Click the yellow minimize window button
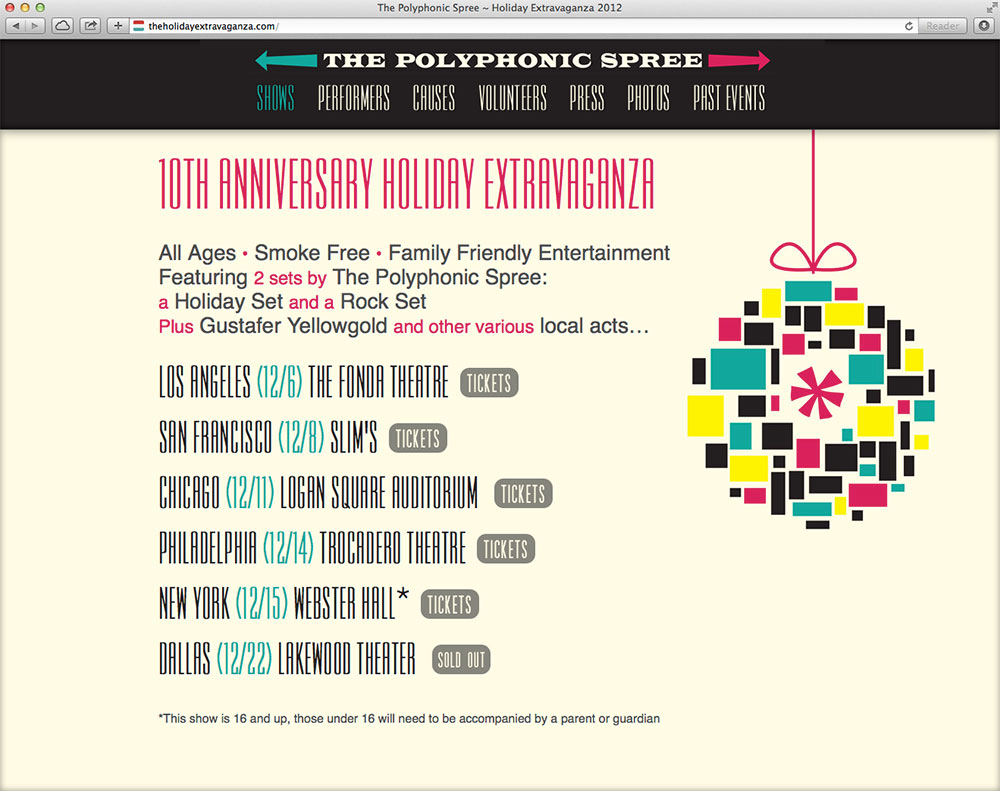This screenshot has width=1000, height=791. [25, 8]
